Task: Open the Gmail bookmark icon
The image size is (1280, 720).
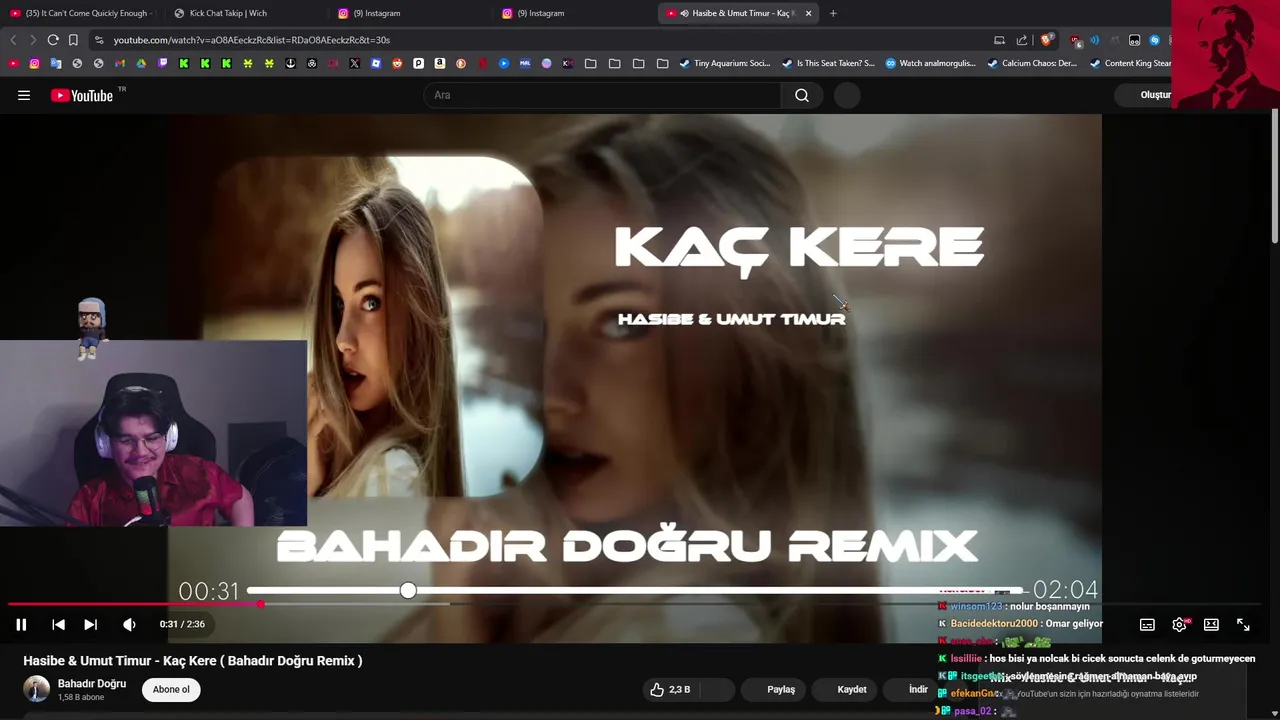Action: point(120,63)
